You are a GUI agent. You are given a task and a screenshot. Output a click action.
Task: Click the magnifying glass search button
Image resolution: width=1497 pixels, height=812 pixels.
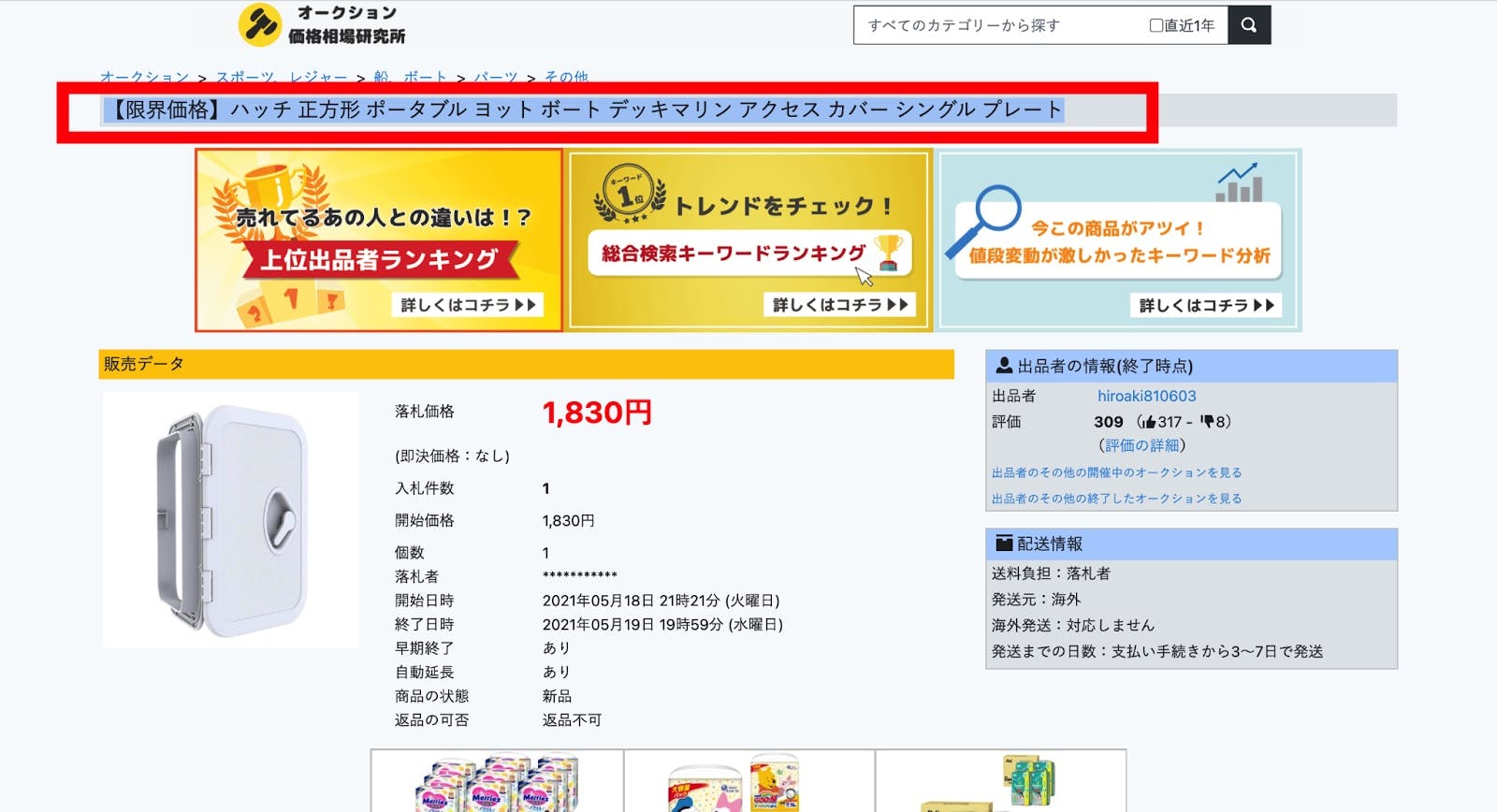click(1248, 25)
